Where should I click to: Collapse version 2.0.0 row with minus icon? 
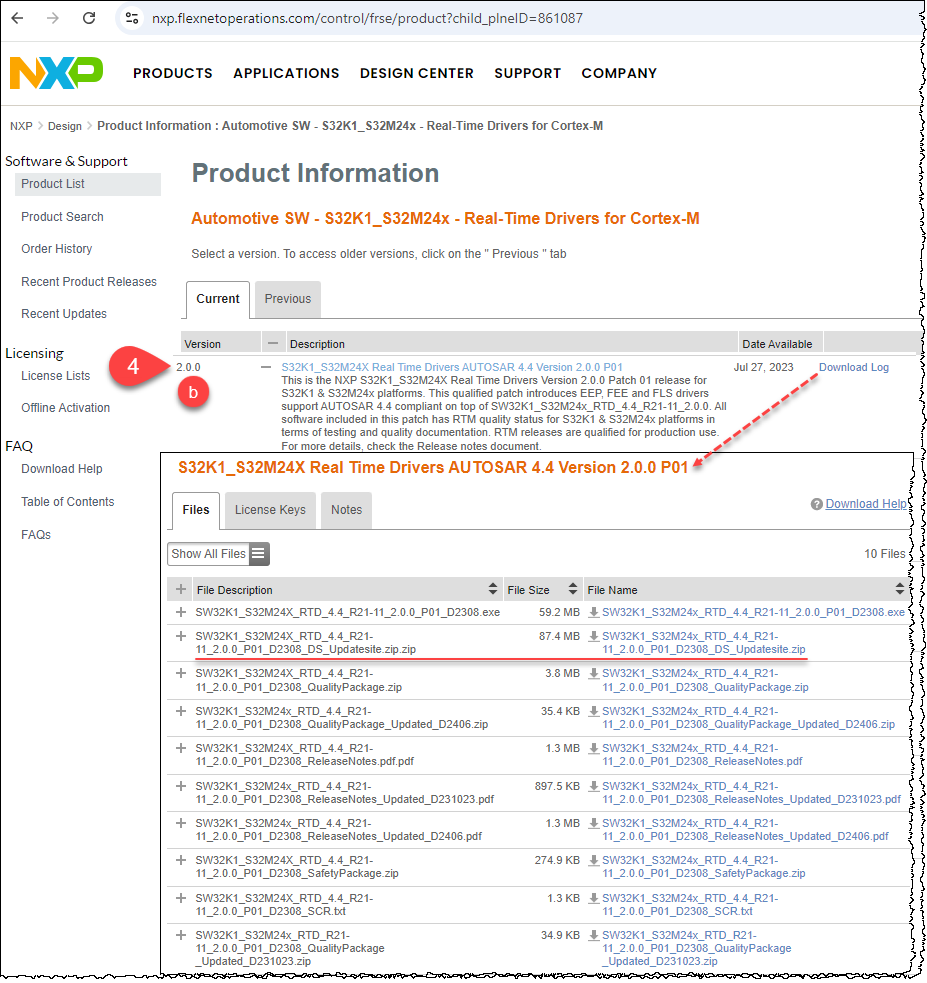(266, 367)
